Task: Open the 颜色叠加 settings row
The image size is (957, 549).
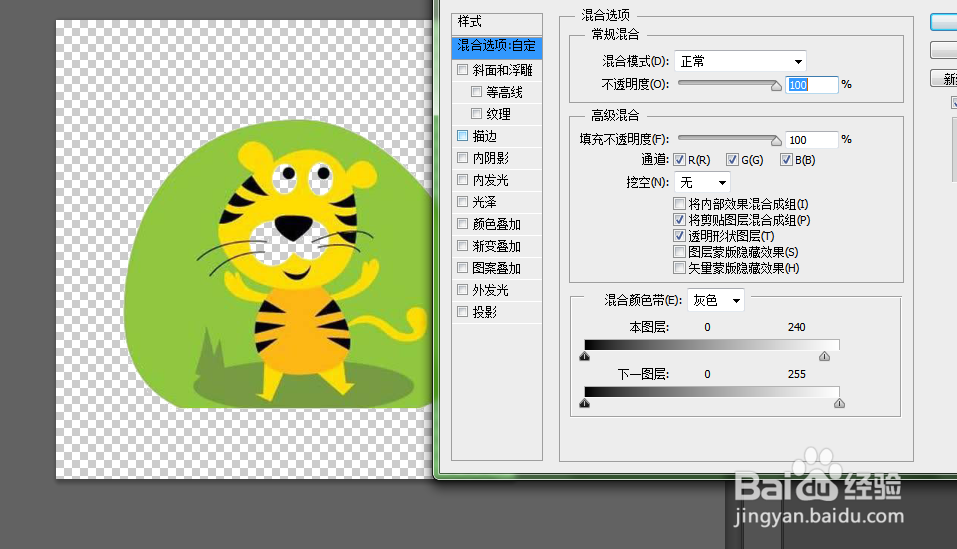Action: (496, 224)
